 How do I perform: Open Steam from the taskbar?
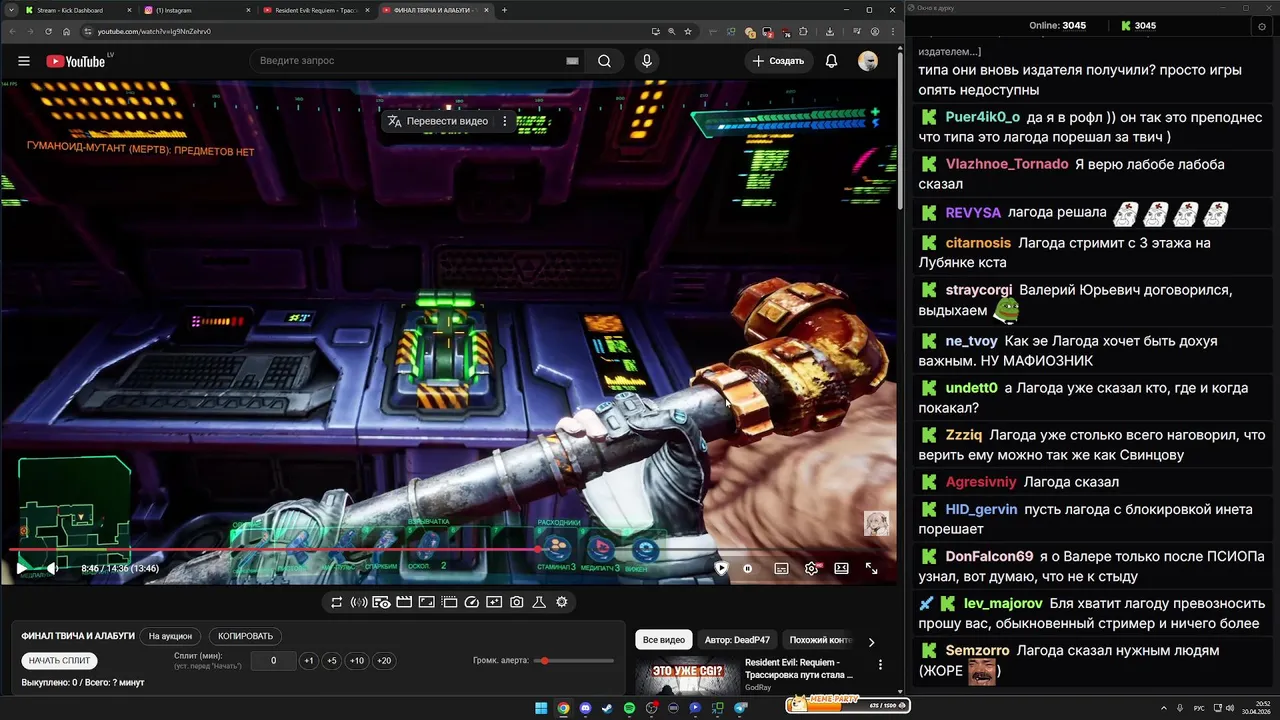tap(607, 708)
